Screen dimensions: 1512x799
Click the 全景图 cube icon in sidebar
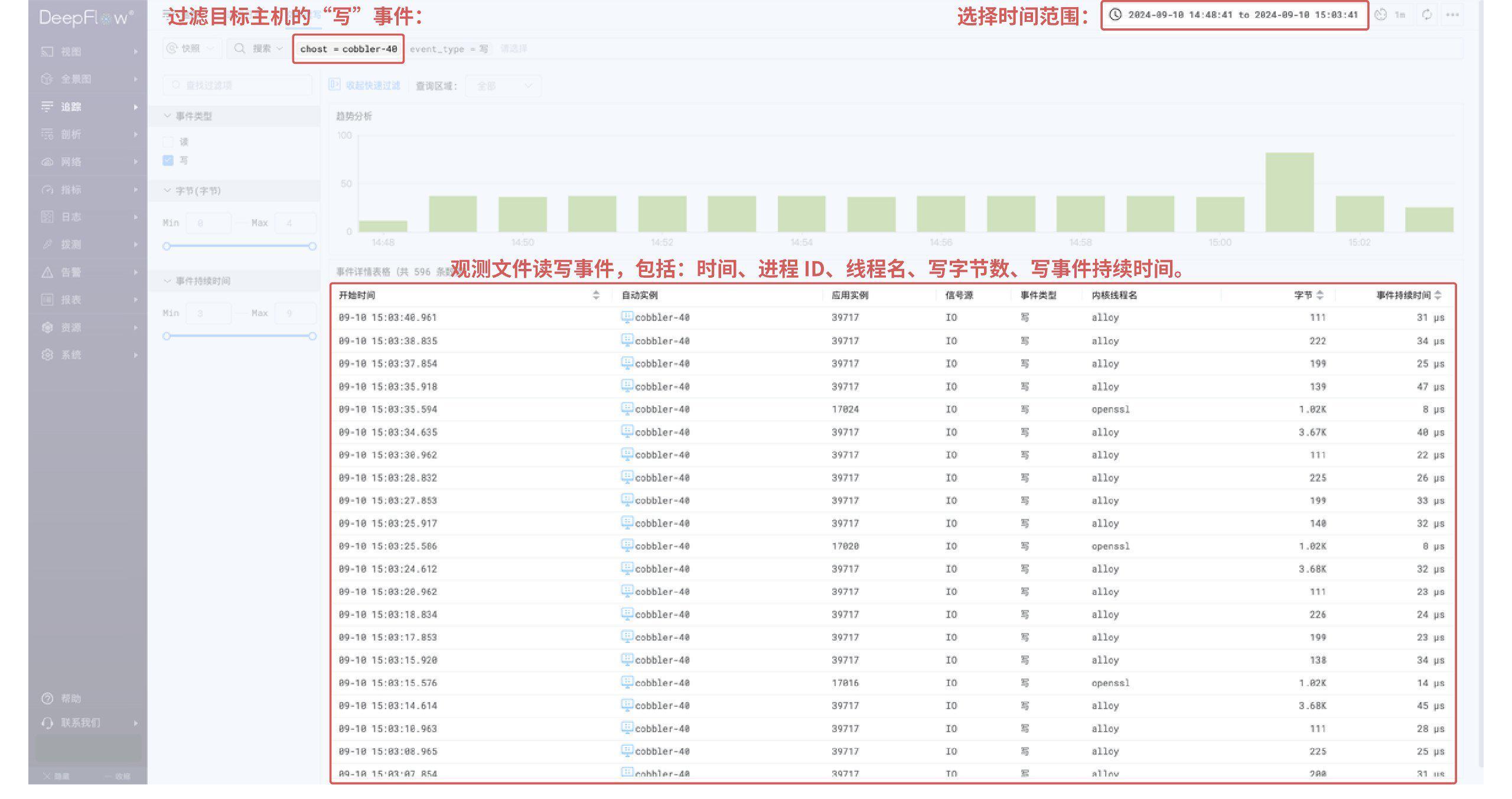coord(47,79)
